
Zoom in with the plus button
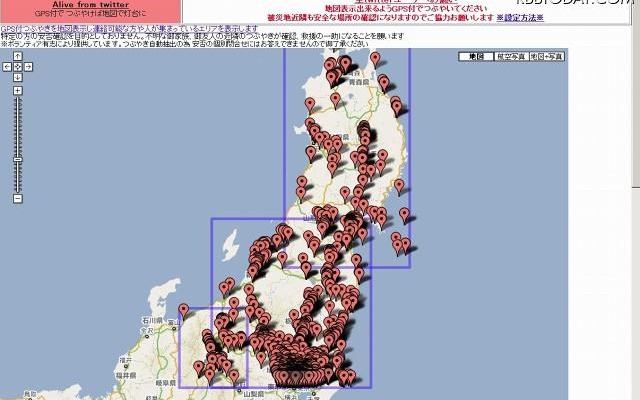coord(18,91)
